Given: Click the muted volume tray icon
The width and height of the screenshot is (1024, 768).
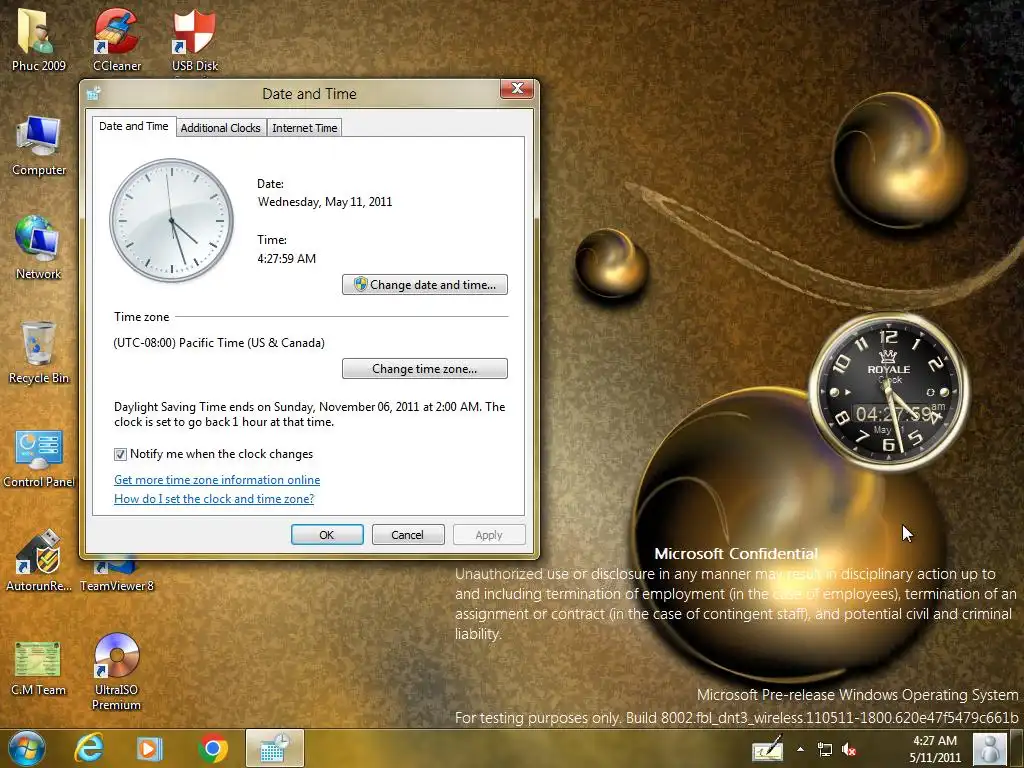Looking at the screenshot, I should [x=849, y=749].
